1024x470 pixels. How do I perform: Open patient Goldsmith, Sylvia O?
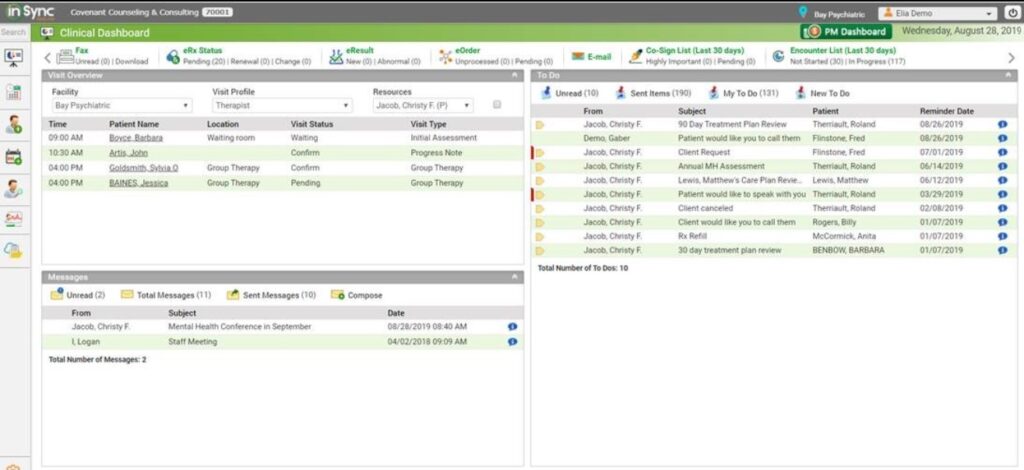[x=144, y=168]
